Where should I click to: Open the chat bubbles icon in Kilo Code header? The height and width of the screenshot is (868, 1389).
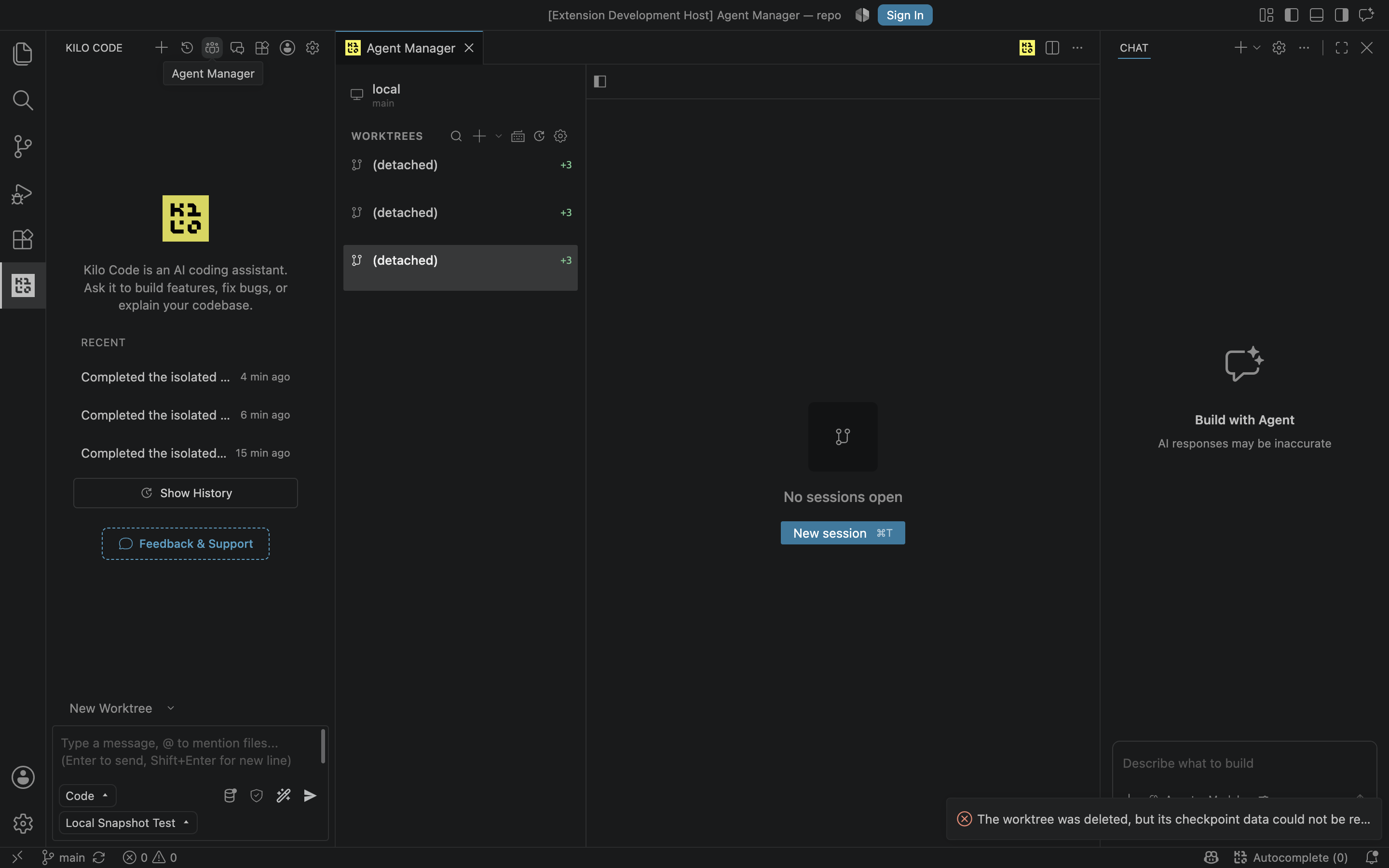pos(237,48)
